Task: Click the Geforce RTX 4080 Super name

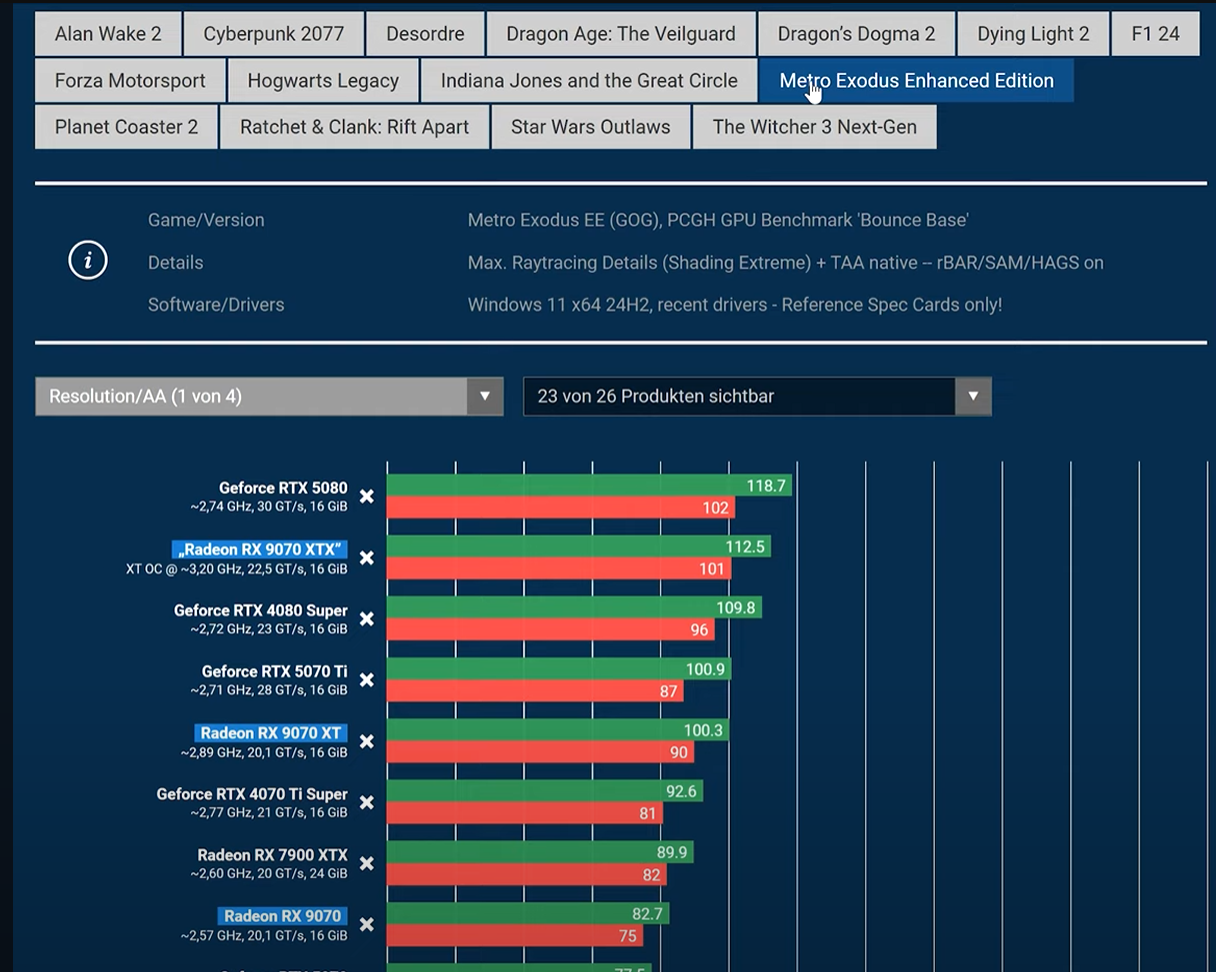Action: coord(260,610)
